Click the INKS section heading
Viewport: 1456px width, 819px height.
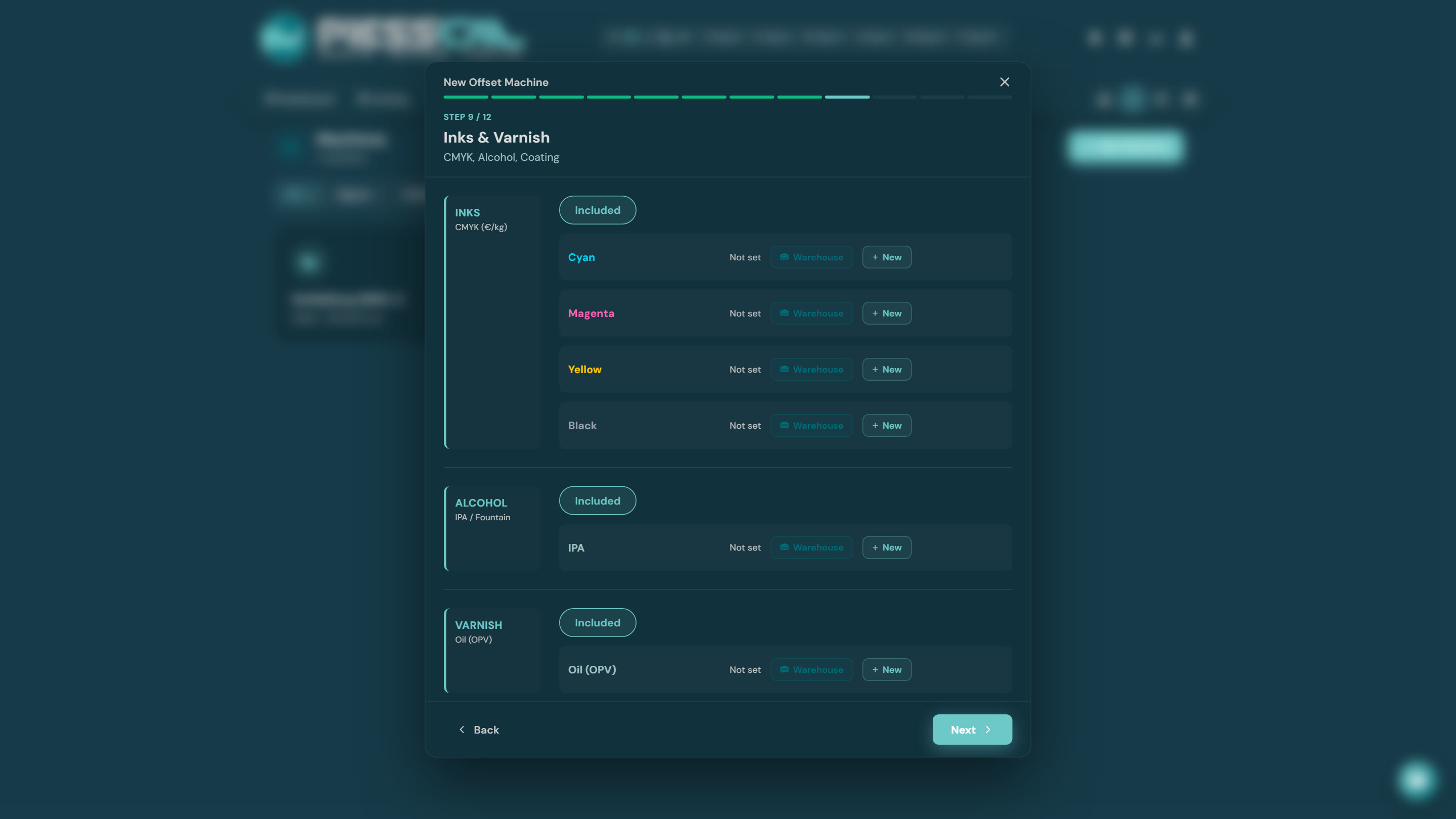pyautogui.click(x=467, y=212)
